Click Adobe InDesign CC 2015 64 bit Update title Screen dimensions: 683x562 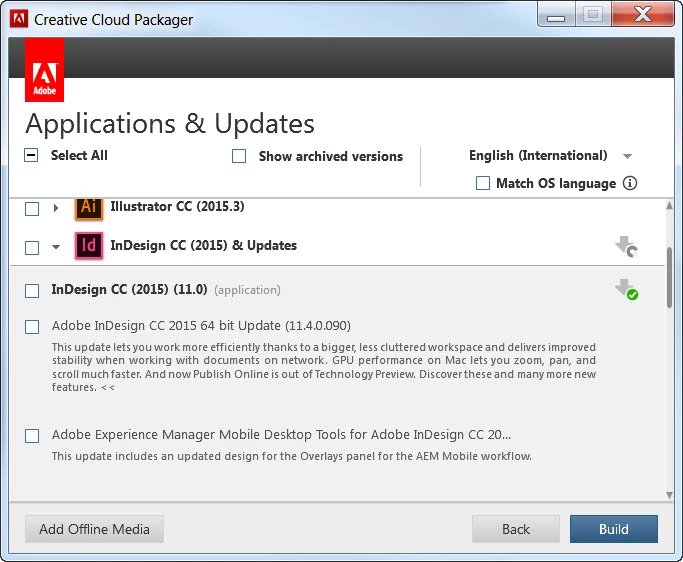(x=201, y=325)
